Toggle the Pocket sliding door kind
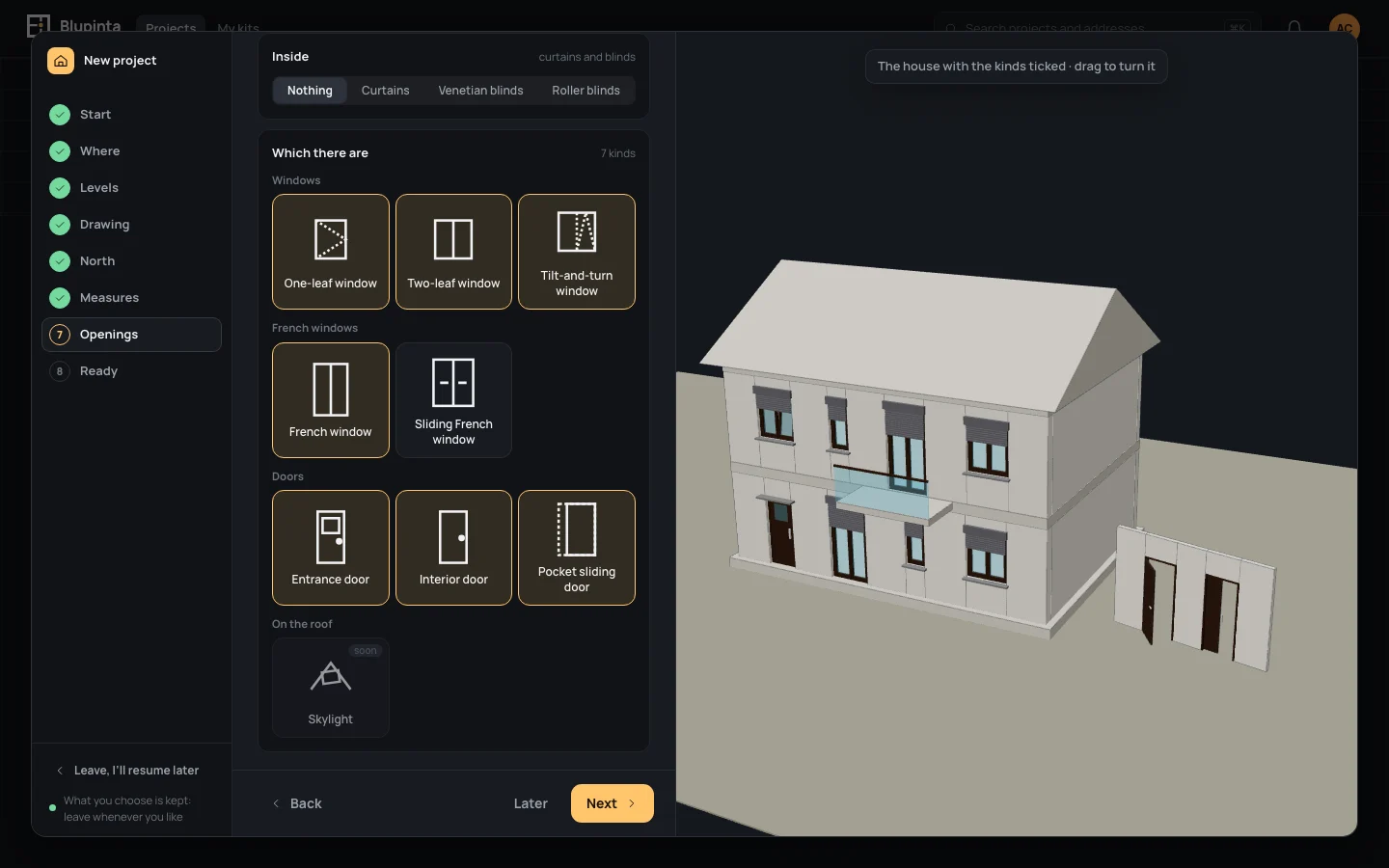Image resolution: width=1389 pixels, height=868 pixels. point(577,548)
